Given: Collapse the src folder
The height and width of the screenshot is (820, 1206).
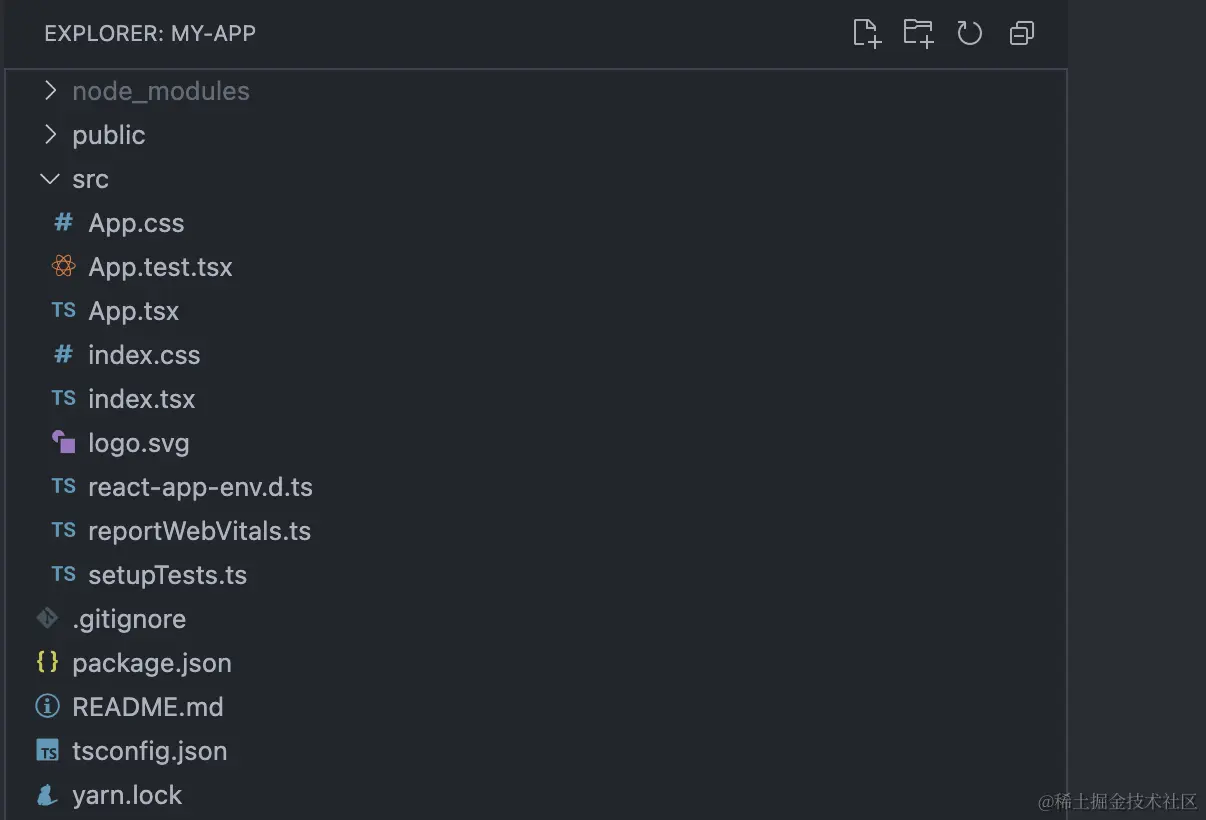Looking at the screenshot, I should 49,179.
